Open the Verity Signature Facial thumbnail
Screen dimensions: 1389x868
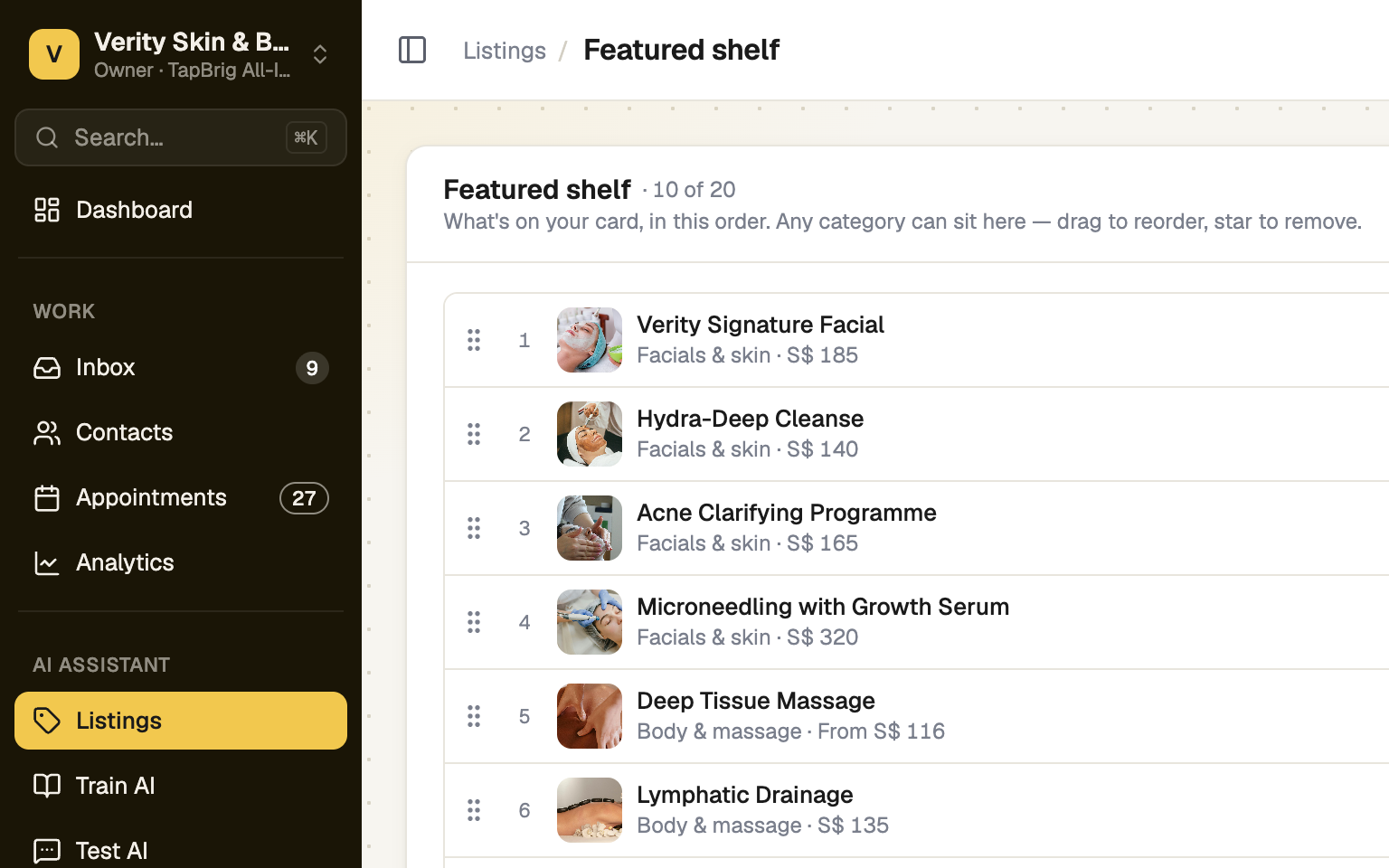pos(590,340)
